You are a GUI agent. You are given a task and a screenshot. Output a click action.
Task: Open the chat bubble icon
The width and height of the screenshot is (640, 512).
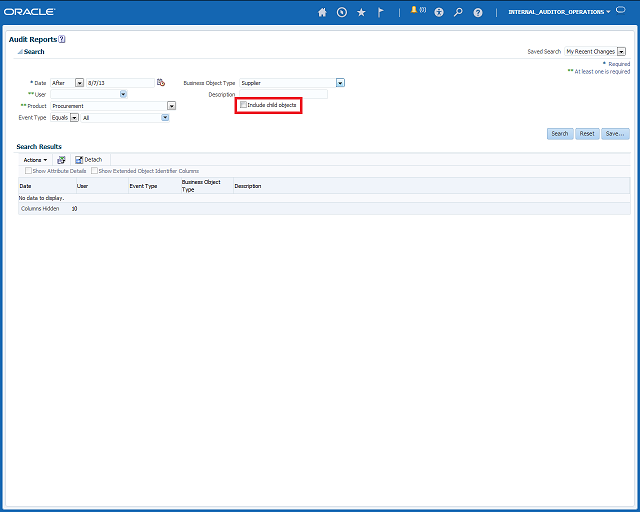coord(620,10)
